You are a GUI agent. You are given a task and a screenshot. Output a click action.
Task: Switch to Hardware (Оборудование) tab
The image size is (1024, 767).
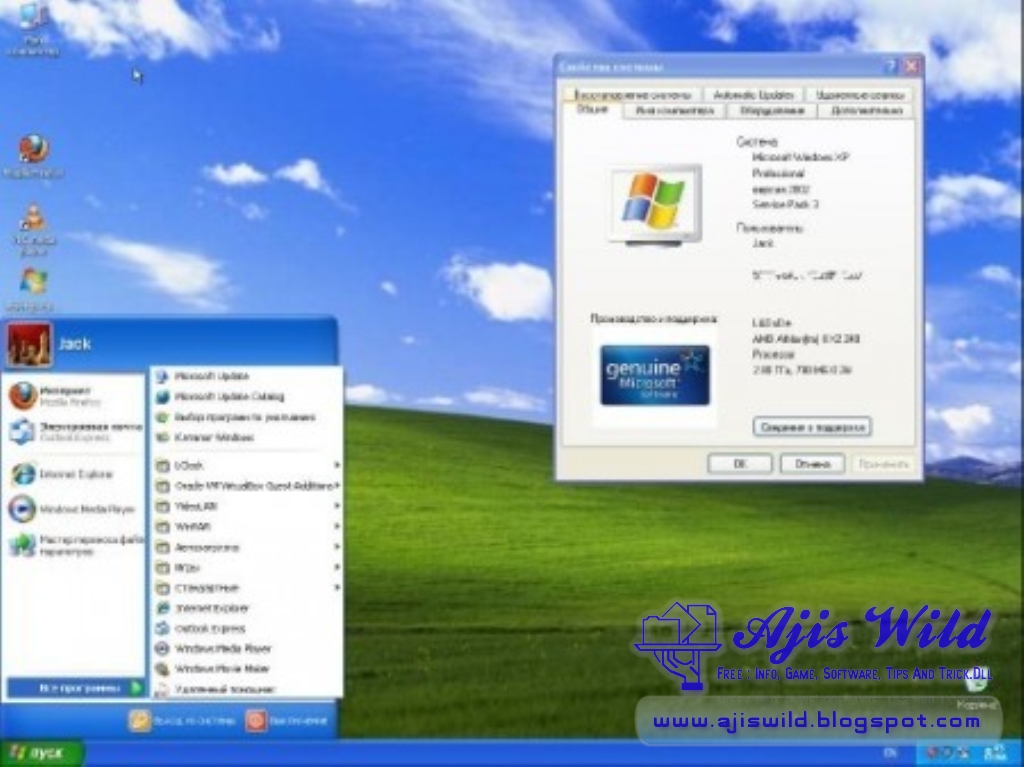772,110
